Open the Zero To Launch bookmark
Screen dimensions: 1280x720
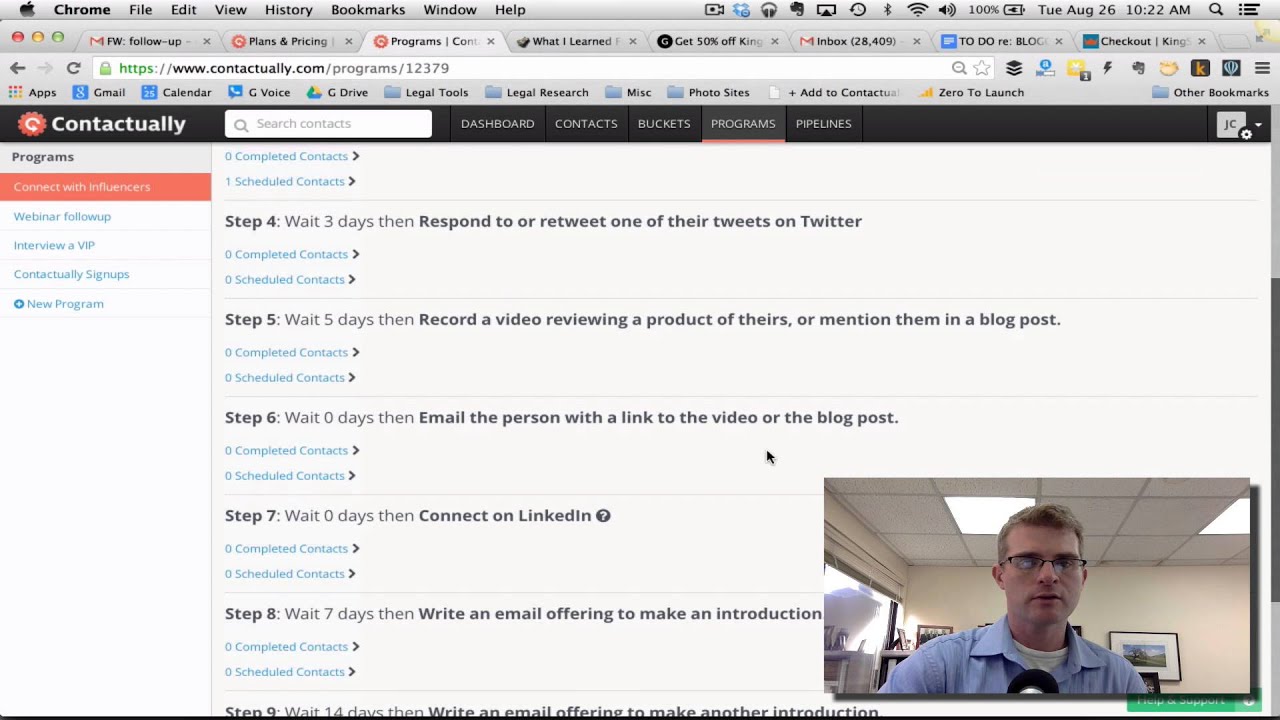tap(971, 92)
